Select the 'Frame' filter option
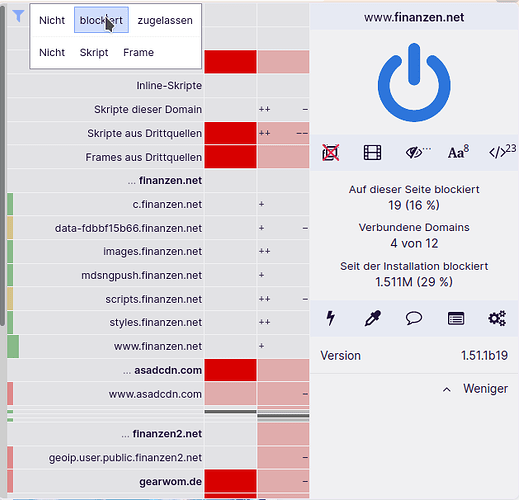The height and width of the screenshot is (500, 519). [138, 52]
